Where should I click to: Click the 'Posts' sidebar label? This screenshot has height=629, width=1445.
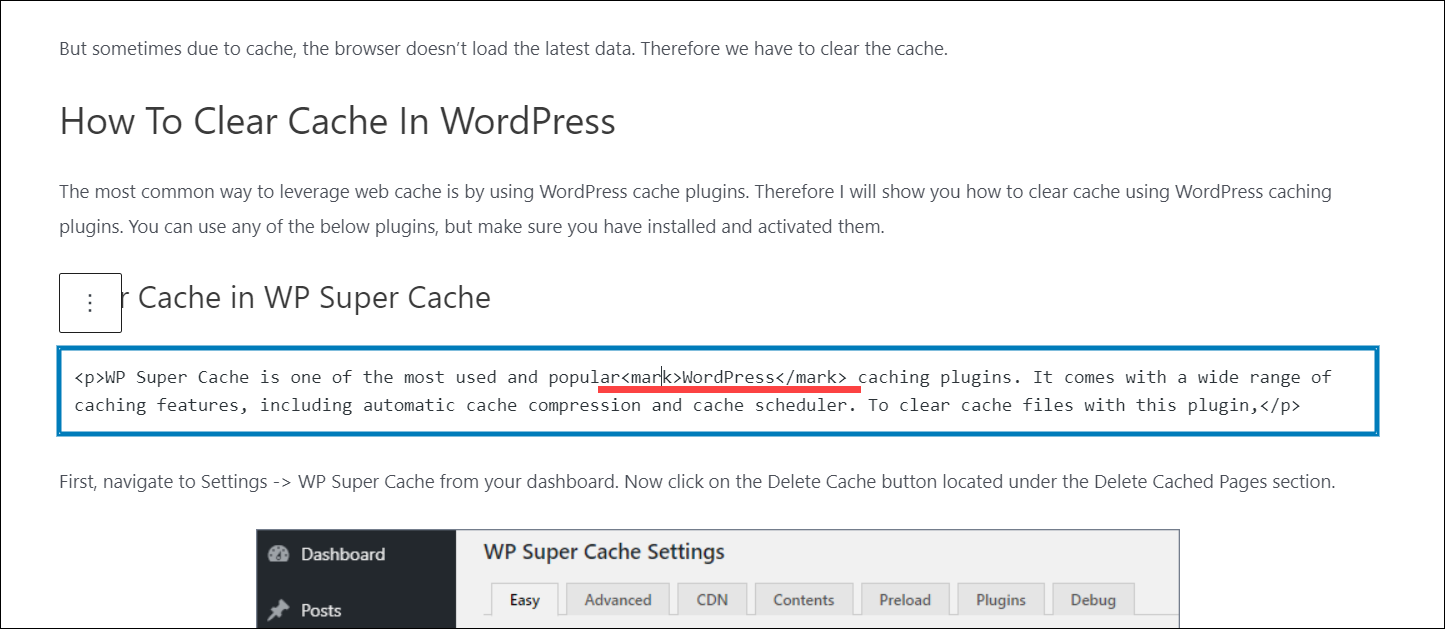pyautogui.click(x=321, y=610)
